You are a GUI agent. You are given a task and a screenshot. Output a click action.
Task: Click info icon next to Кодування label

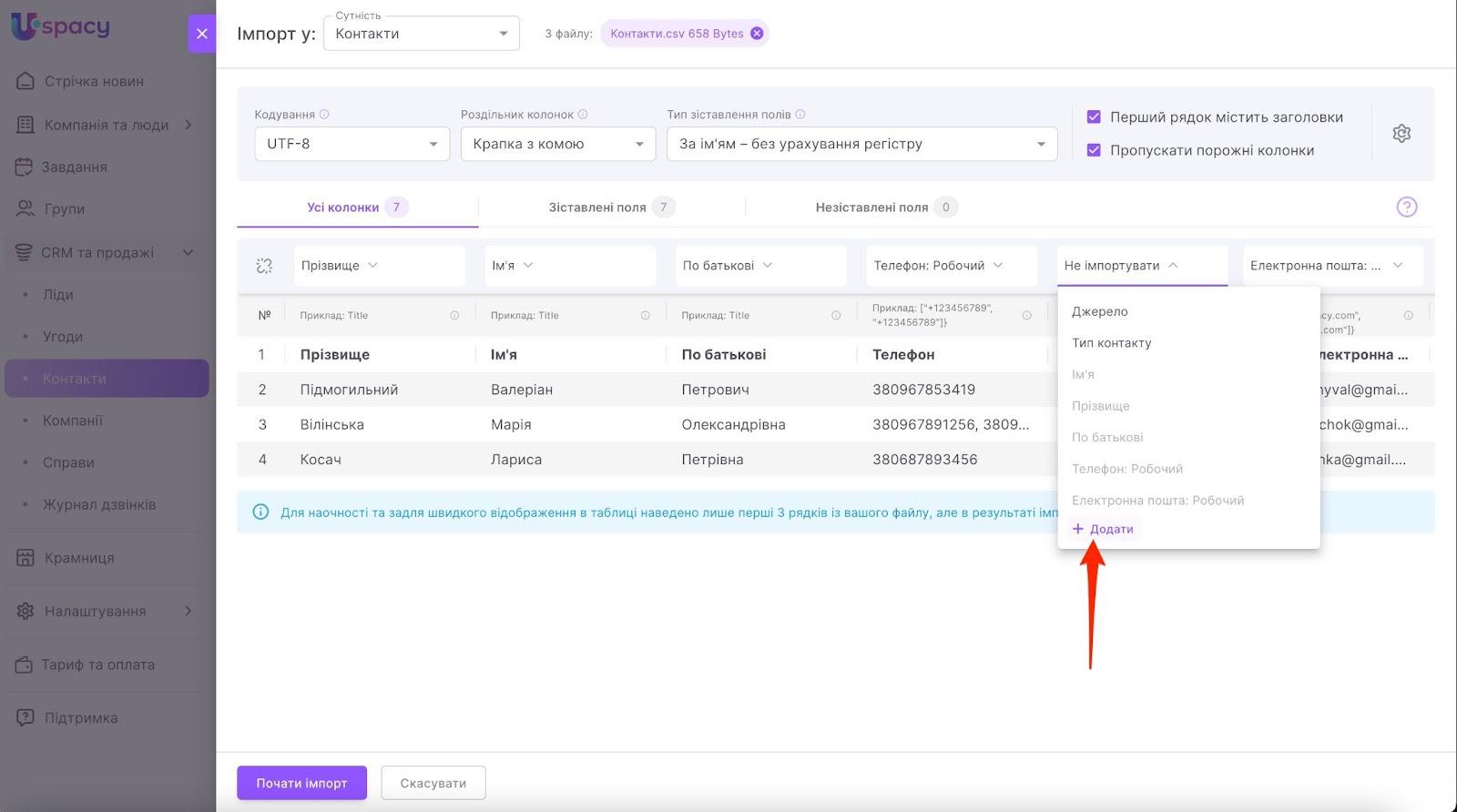[x=324, y=115]
